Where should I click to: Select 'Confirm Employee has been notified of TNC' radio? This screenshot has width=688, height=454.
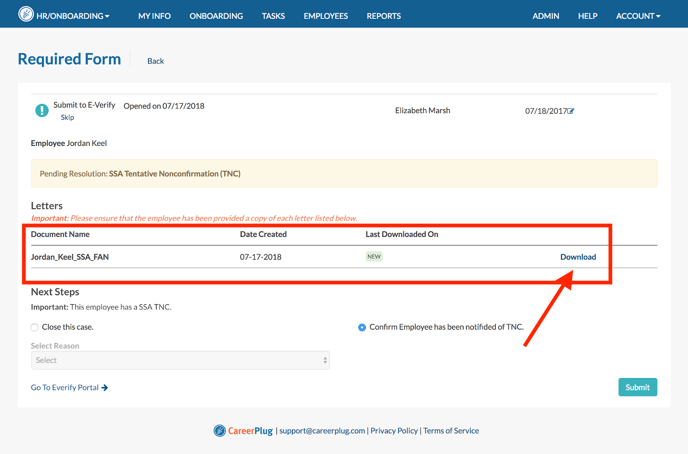point(362,327)
